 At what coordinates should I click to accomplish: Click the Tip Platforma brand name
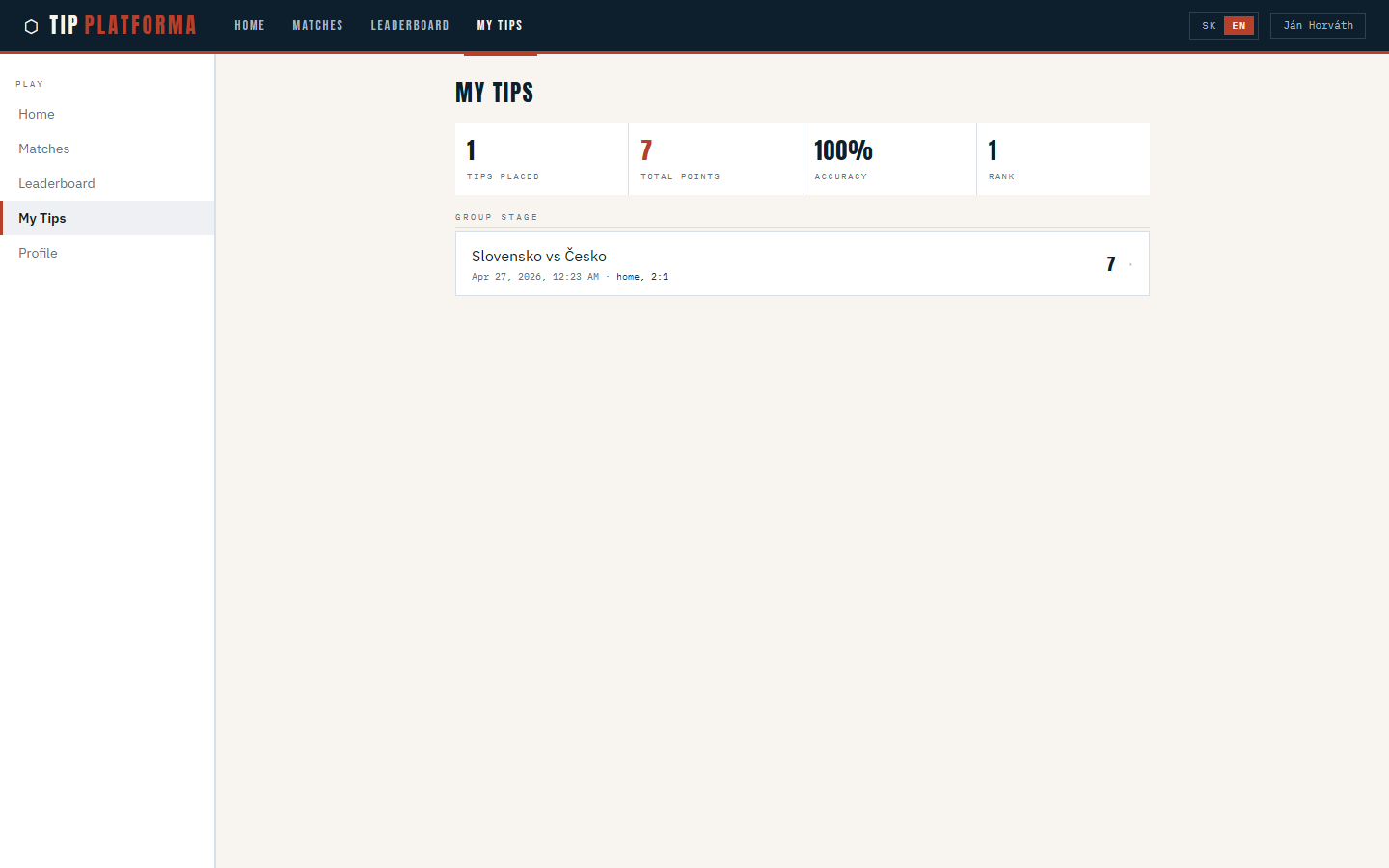pyautogui.click(x=123, y=25)
